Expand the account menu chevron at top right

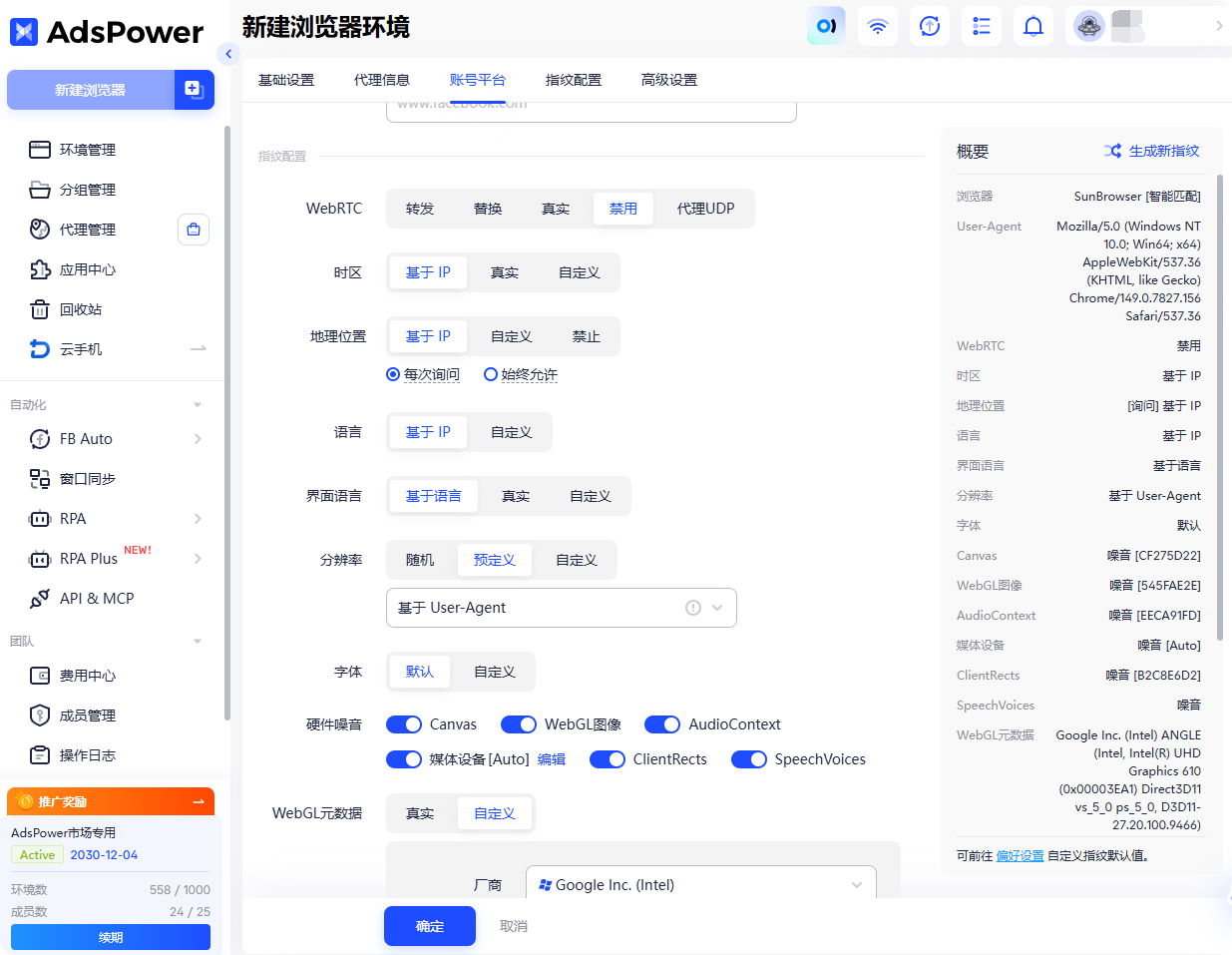[x=1219, y=26]
